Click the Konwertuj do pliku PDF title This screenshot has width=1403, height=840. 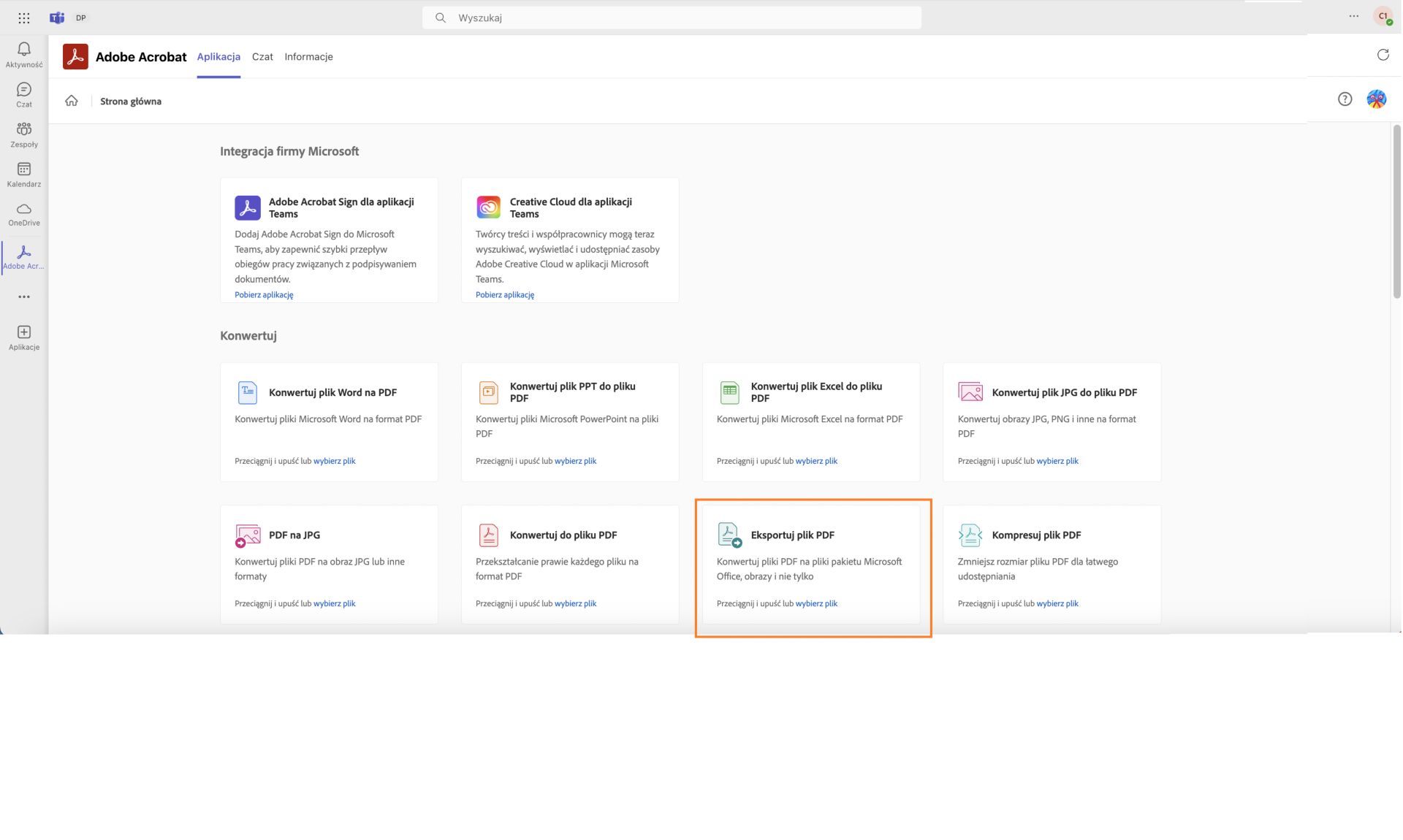point(563,535)
